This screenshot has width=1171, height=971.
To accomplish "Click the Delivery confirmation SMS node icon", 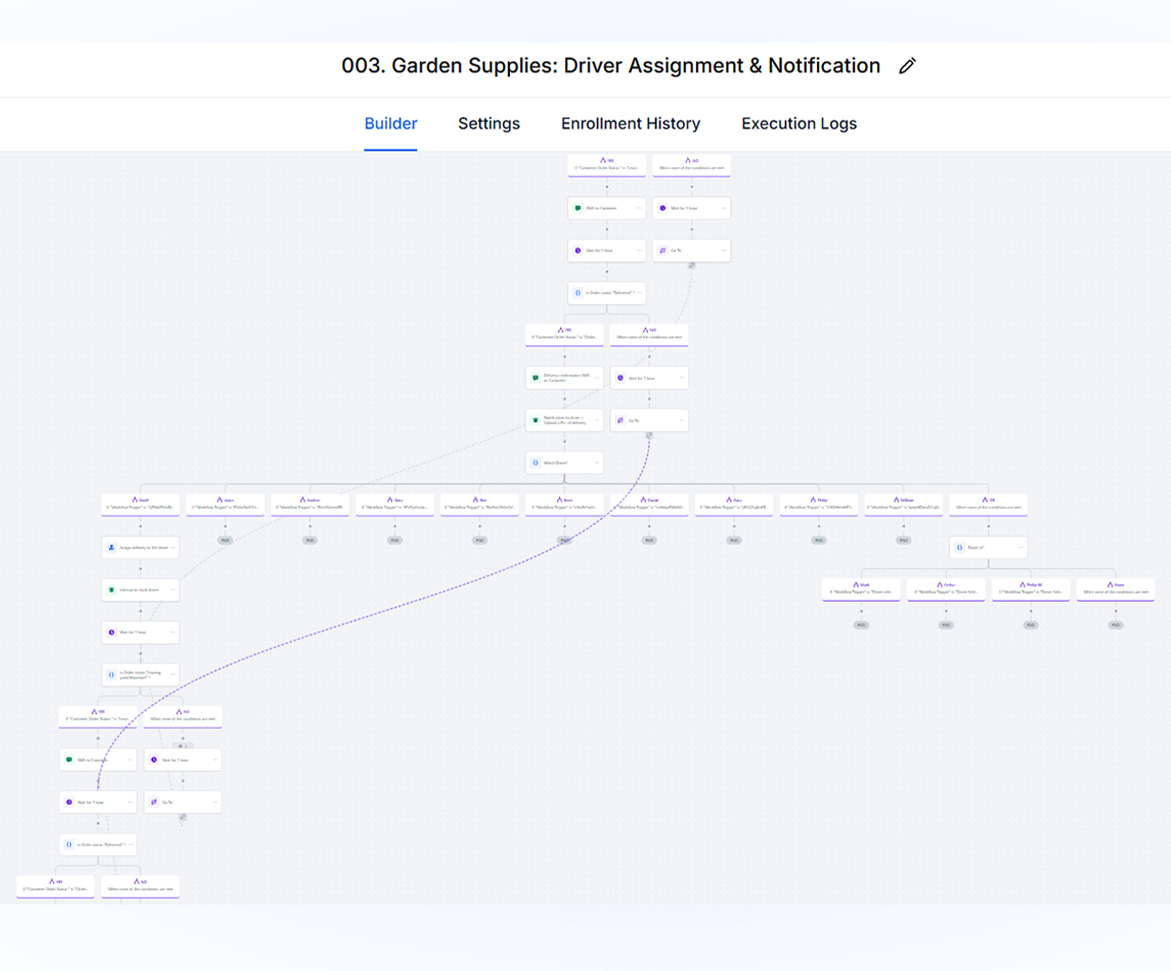I will click(536, 378).
